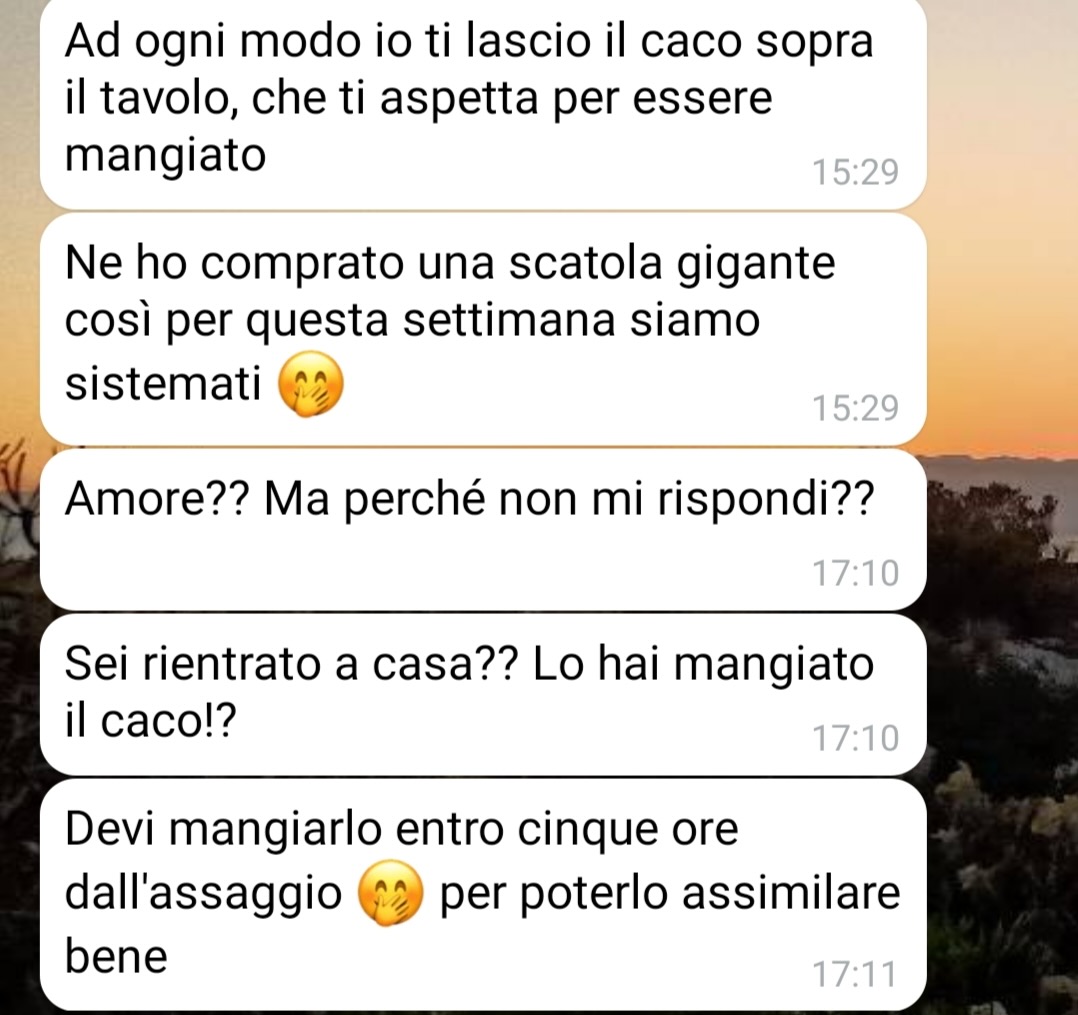Select the "Ne ho comprato una scatola gigante" message
The width and height of the screenshot is (1078, 1015).
point(483,329)
